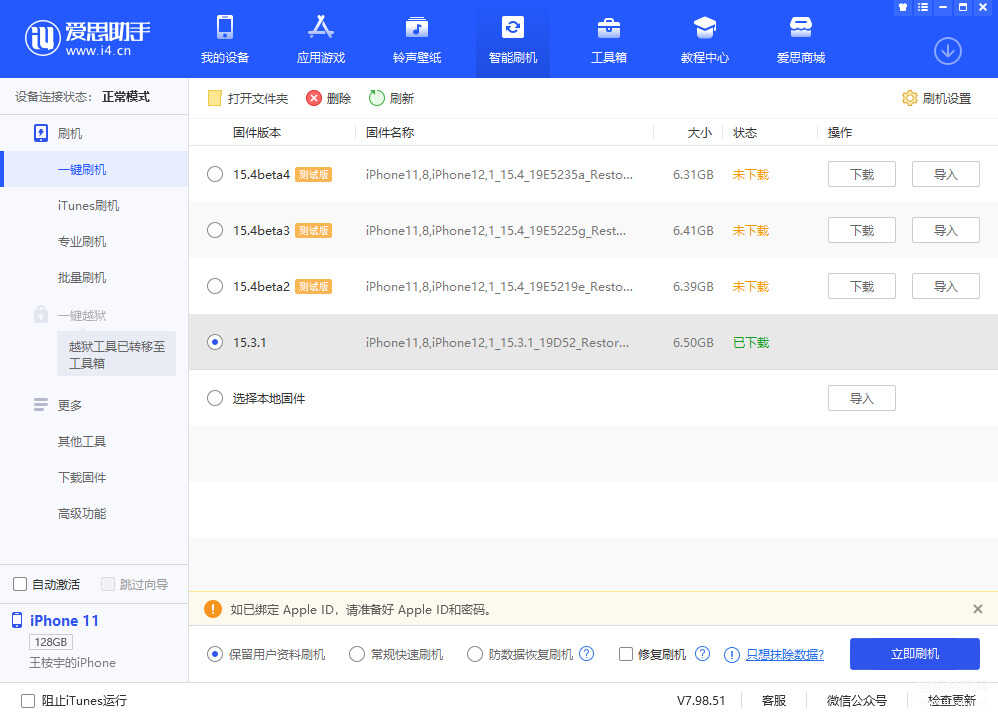Viewport: 998px width, 715px height.
Task: Open the 应用游戏 app store icon
Action: point(321,27)
